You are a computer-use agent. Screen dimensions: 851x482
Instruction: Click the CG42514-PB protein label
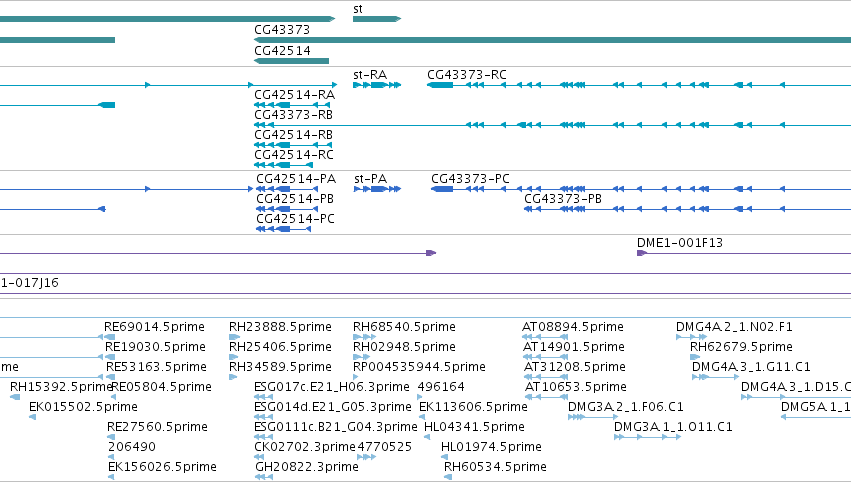295,199
